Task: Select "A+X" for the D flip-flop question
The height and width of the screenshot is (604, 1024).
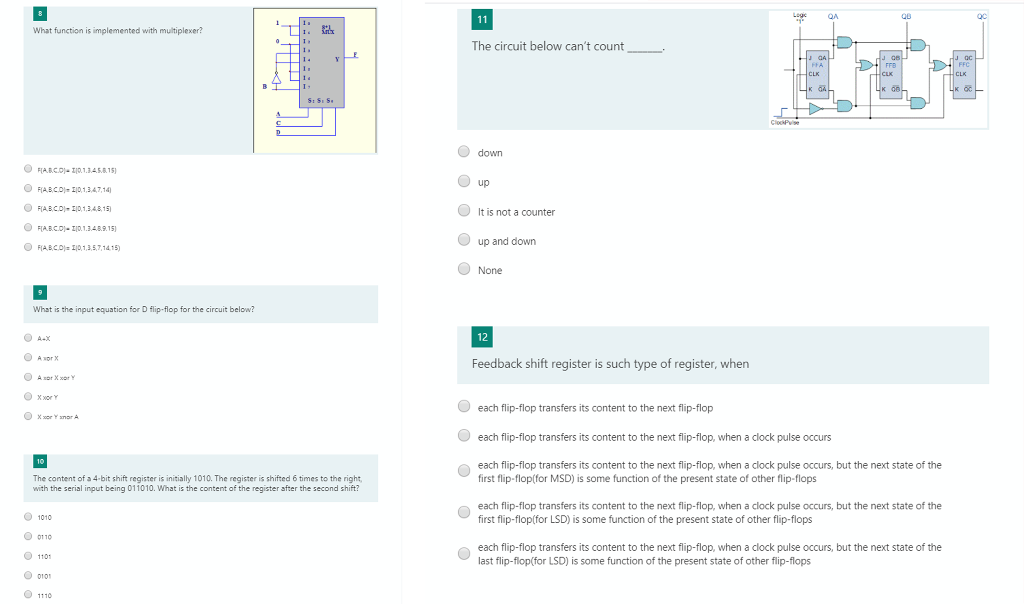Action: click(x=28, y=338)
